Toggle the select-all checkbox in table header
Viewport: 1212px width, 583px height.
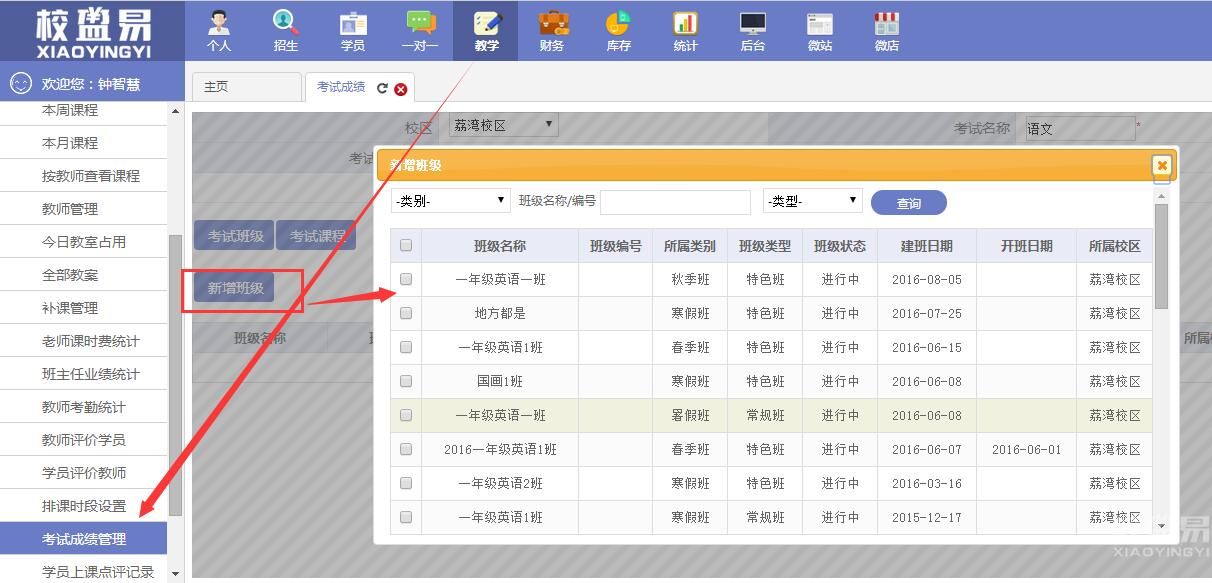[x=406, y=245]
